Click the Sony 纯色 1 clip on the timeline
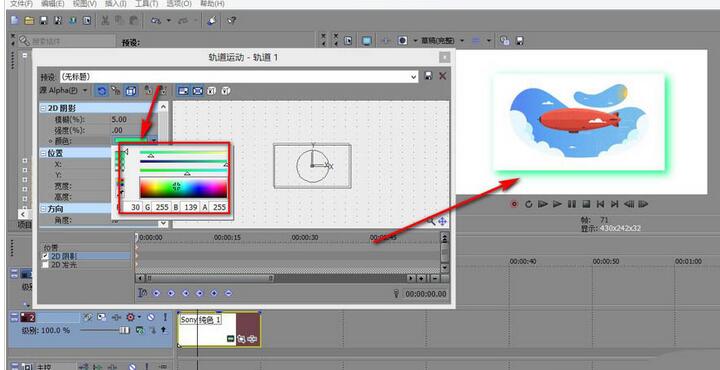Viewport: 720px width, 370px height. 219,330
